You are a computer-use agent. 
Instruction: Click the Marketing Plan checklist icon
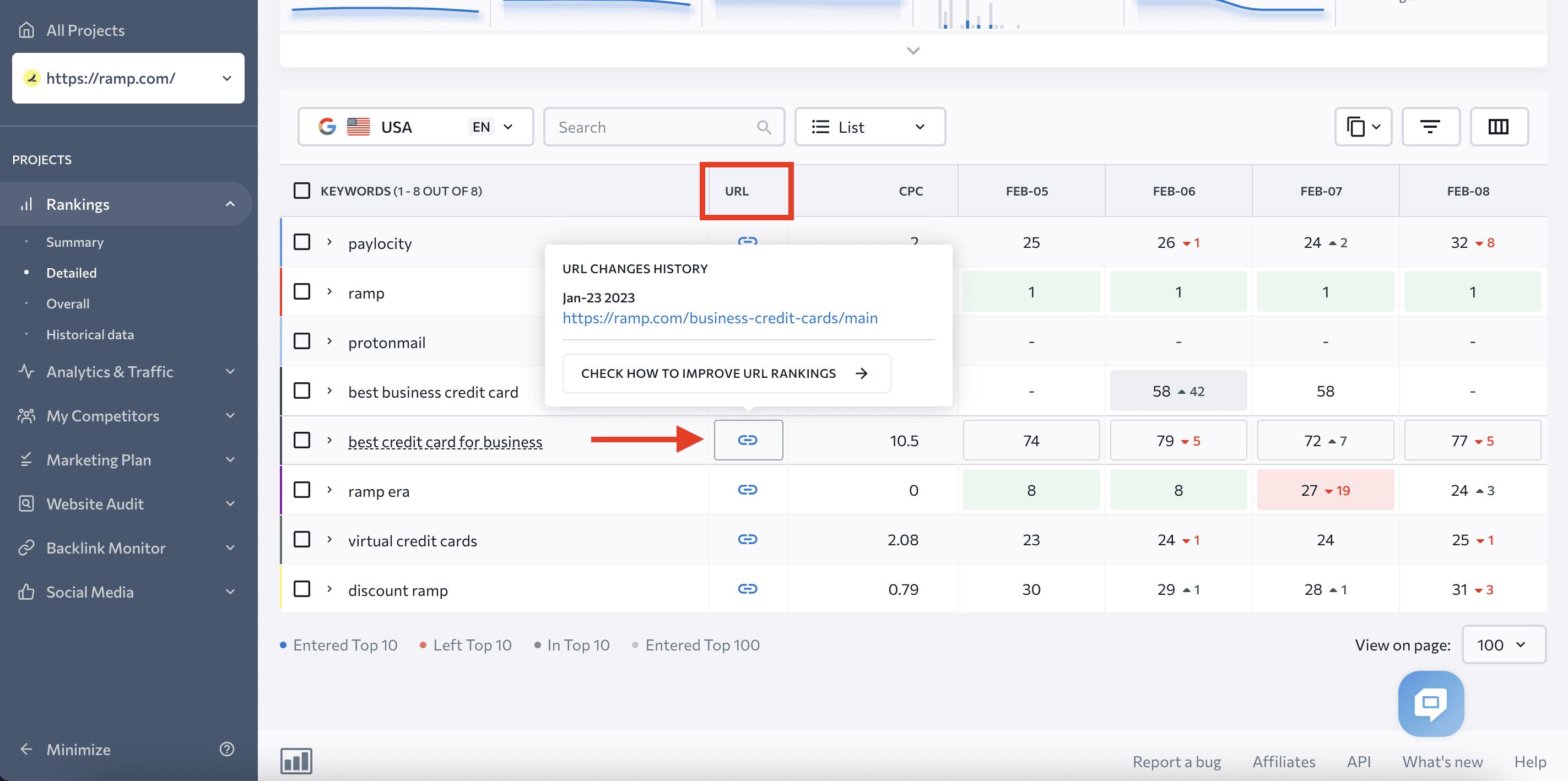pos(26,459)
